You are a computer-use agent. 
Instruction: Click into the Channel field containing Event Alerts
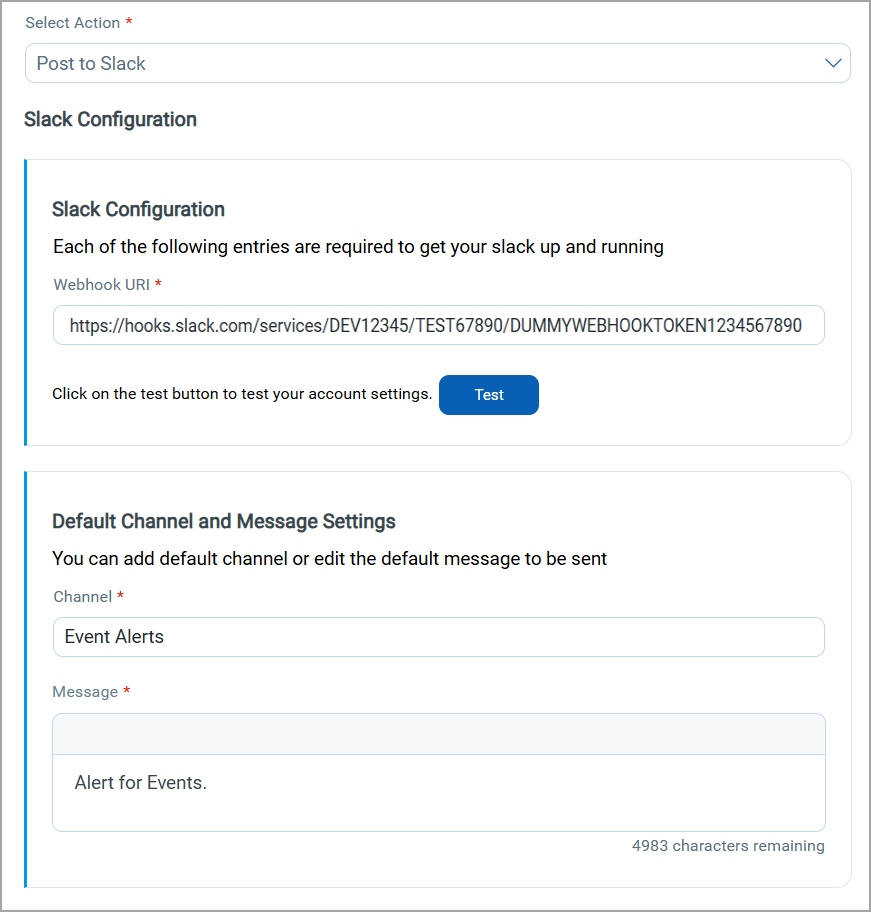coord(438,637)
